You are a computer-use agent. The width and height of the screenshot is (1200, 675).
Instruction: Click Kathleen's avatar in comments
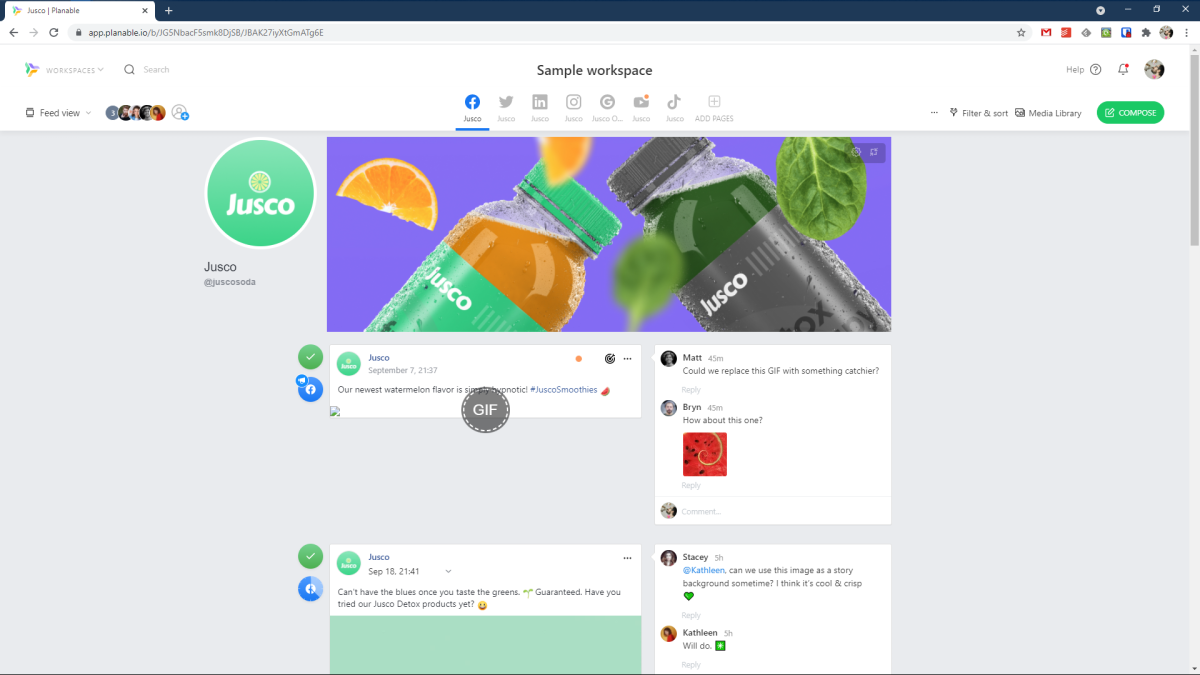[669, 634]
